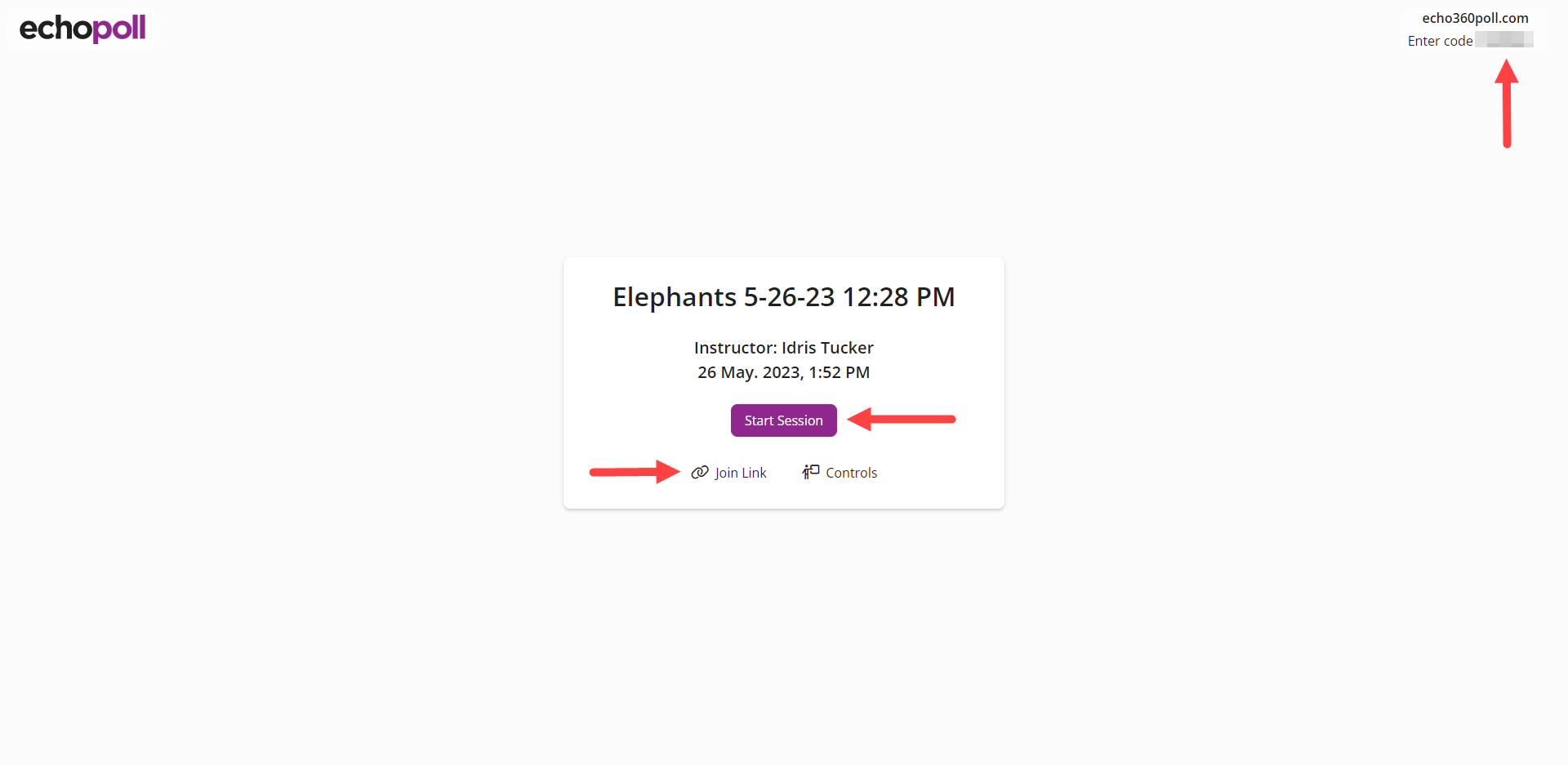
Task: Click the black "echo" part of the logo
Action: [55, 29]
